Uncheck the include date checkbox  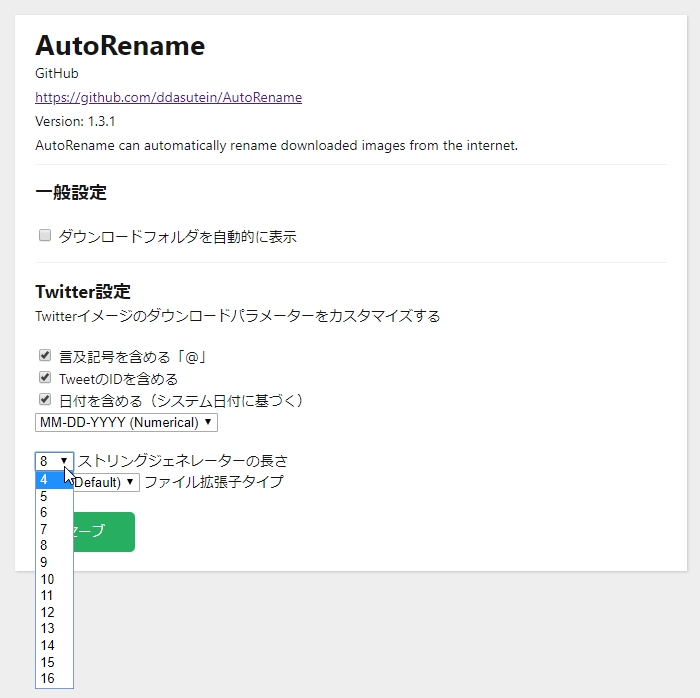click(x=45, y=399)
